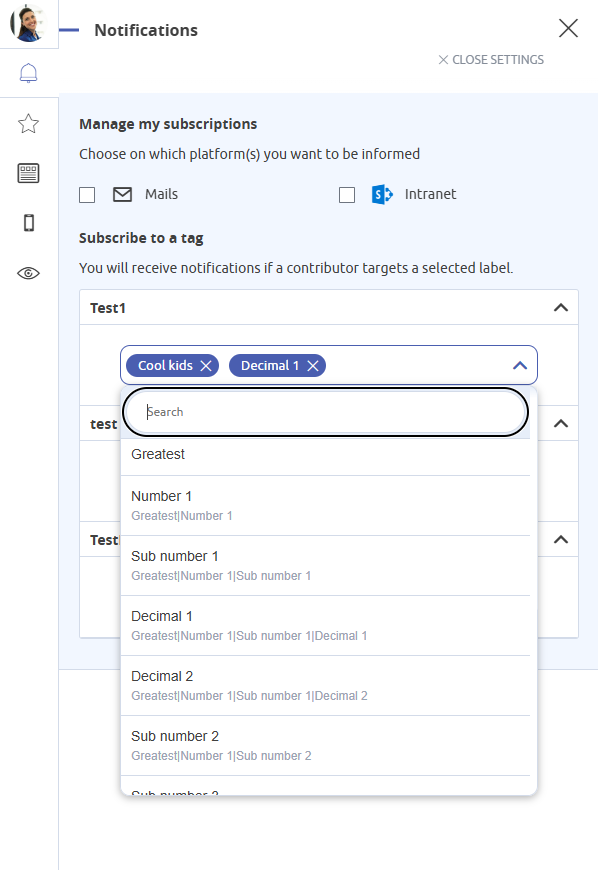Click the Mails envelope icon
Viewport: 598px width, 870px height.
[x=123, y=194]
